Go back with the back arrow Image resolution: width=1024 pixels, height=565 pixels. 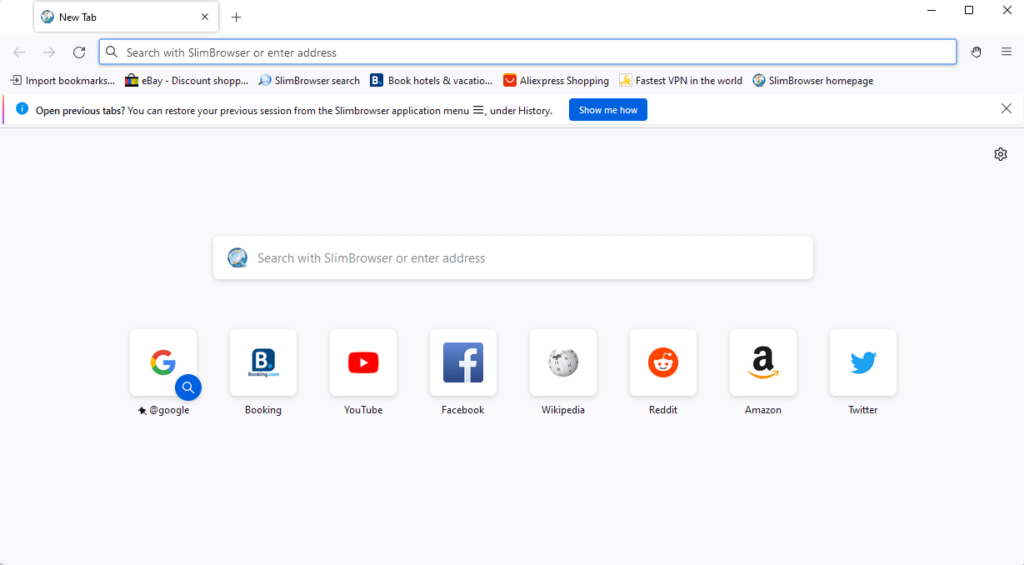point(19,52)
